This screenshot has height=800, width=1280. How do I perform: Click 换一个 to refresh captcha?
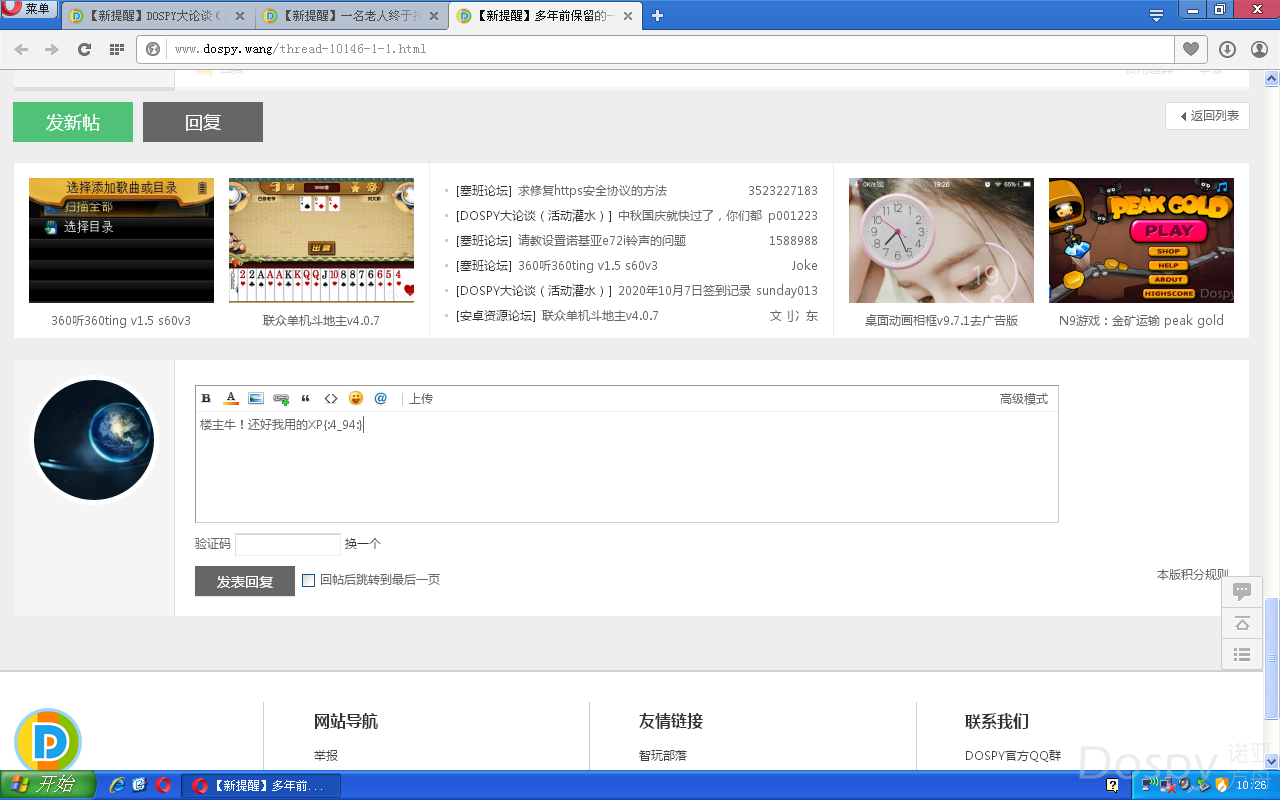[x=363, y=544]
